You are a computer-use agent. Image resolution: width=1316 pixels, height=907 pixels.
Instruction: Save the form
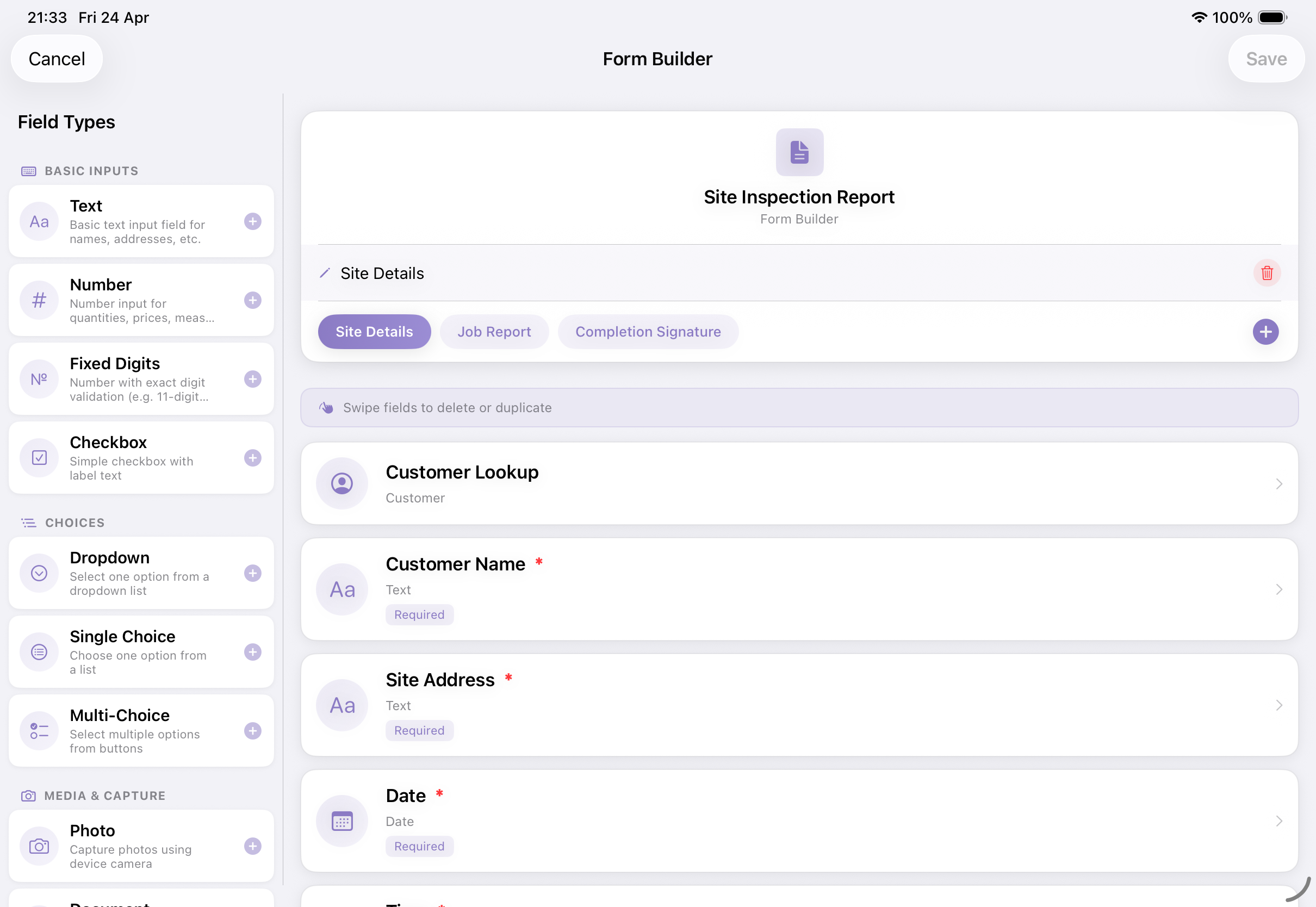[1266, 59]
